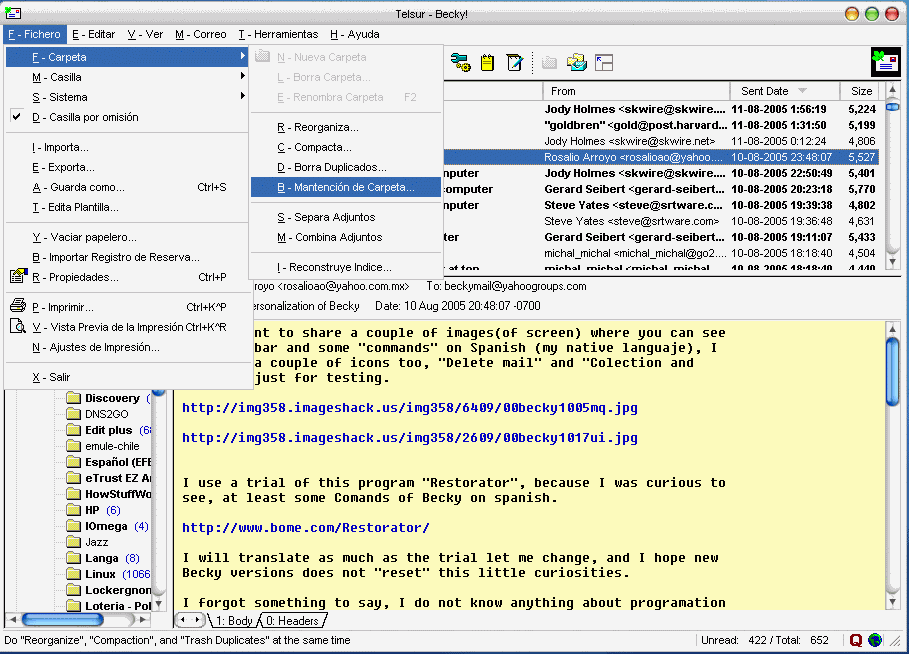The height and width of the screenshot is (654, 909).
Task: Choose Ajustes de Impresión entry
Action: pos(128,347)
